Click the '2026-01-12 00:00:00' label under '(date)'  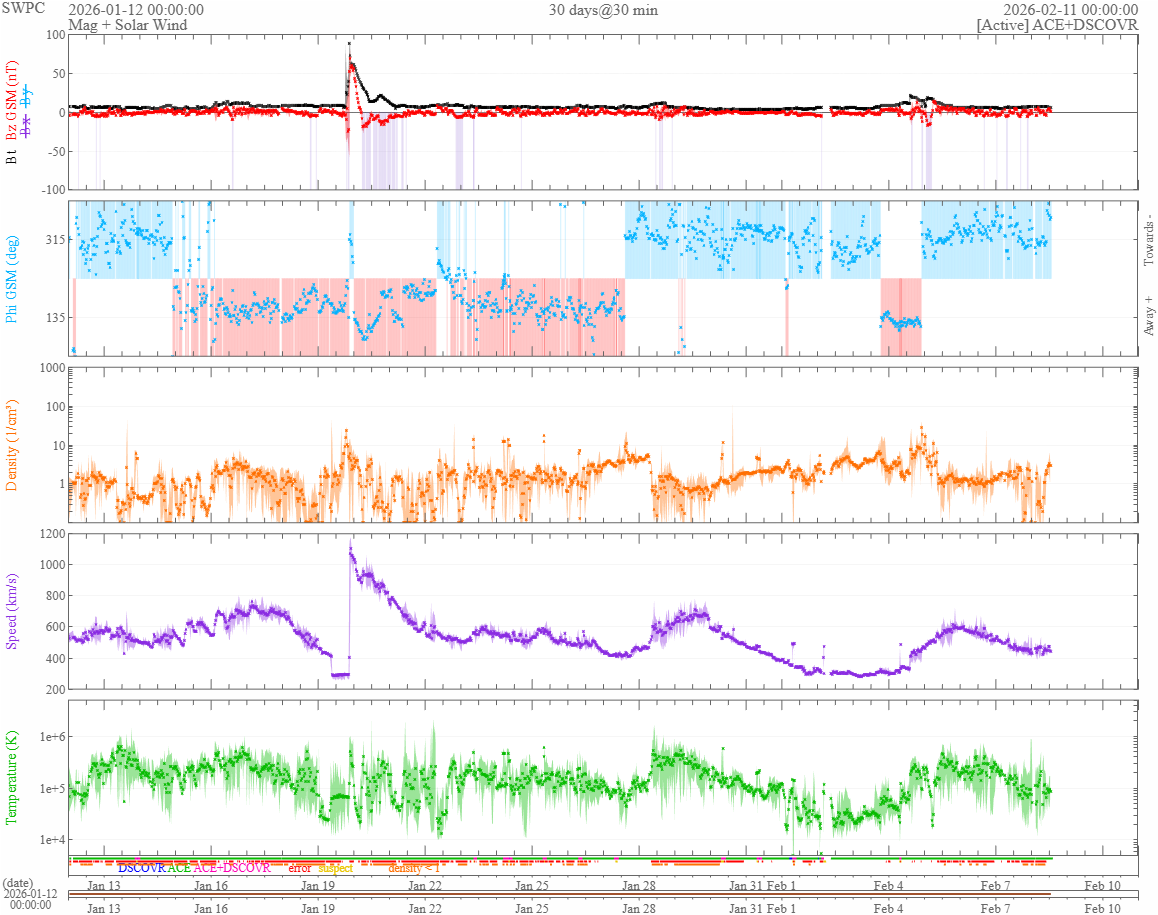(x=30, y=899)
